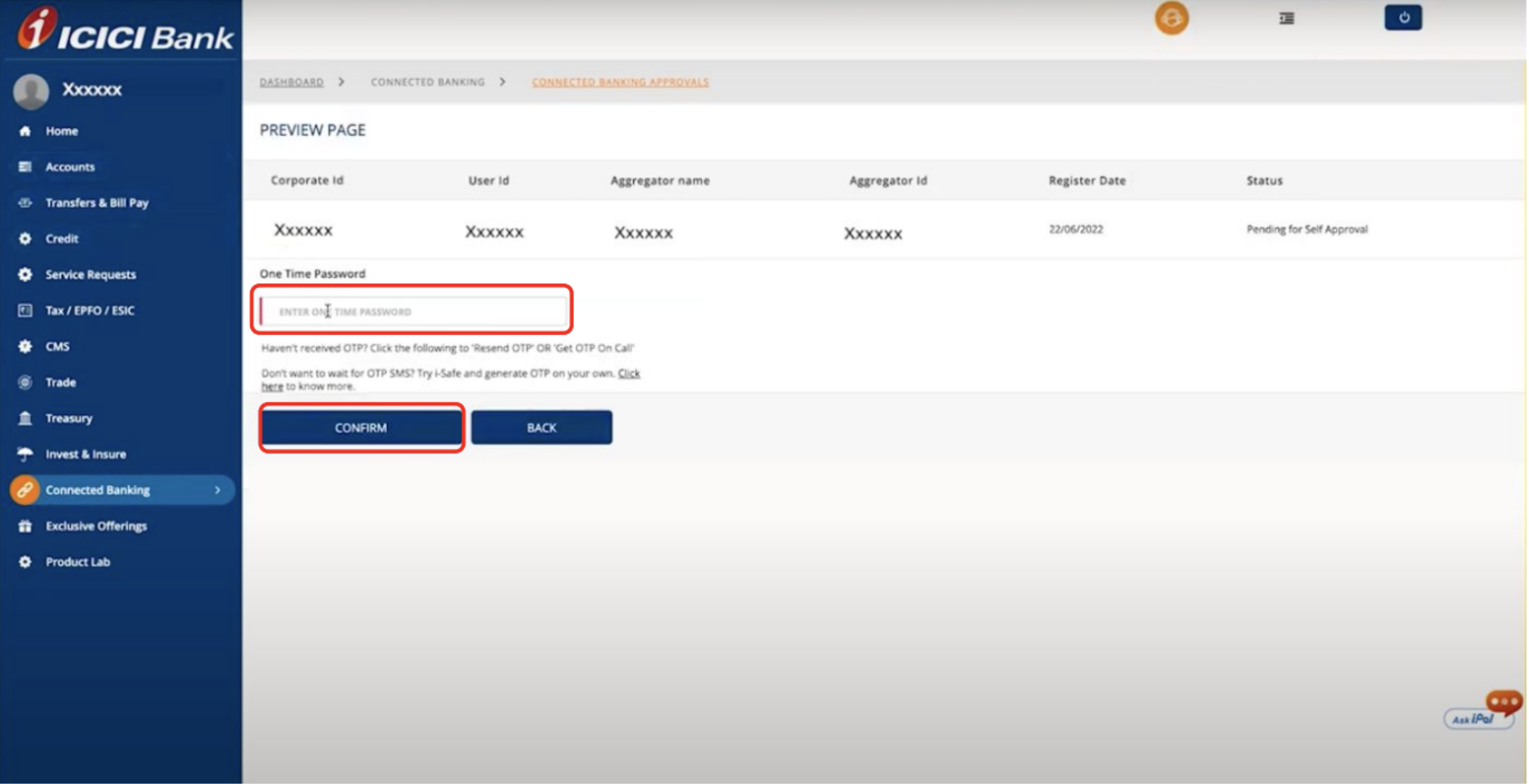Viewport: 1529px width, 784px height.
Task: Open the Trade menu item
Action: click(61, 382)
